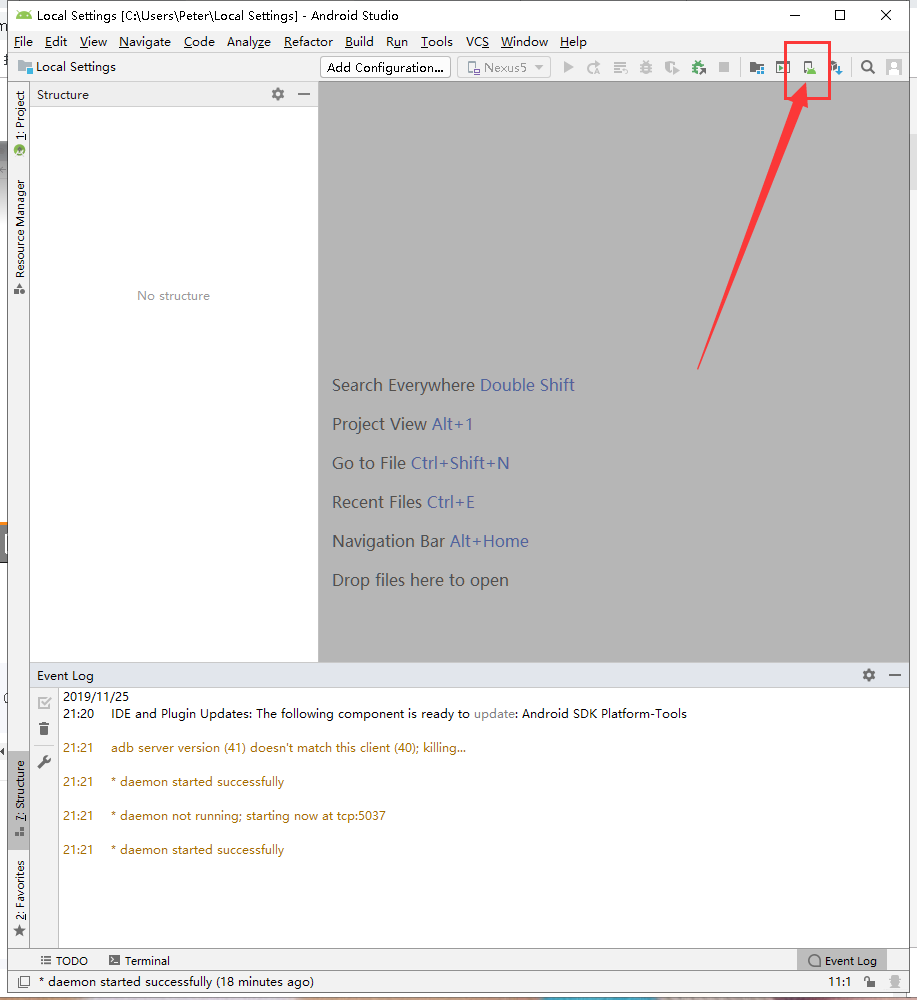Click cursor position 11:1 in status bar

pos(839,982)
